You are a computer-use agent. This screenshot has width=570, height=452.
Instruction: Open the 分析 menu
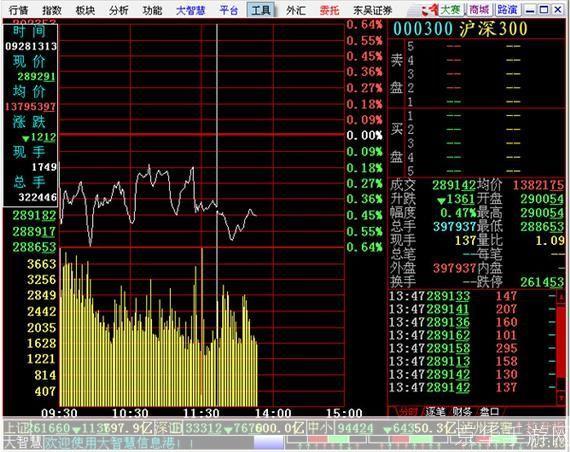point(119,10)
